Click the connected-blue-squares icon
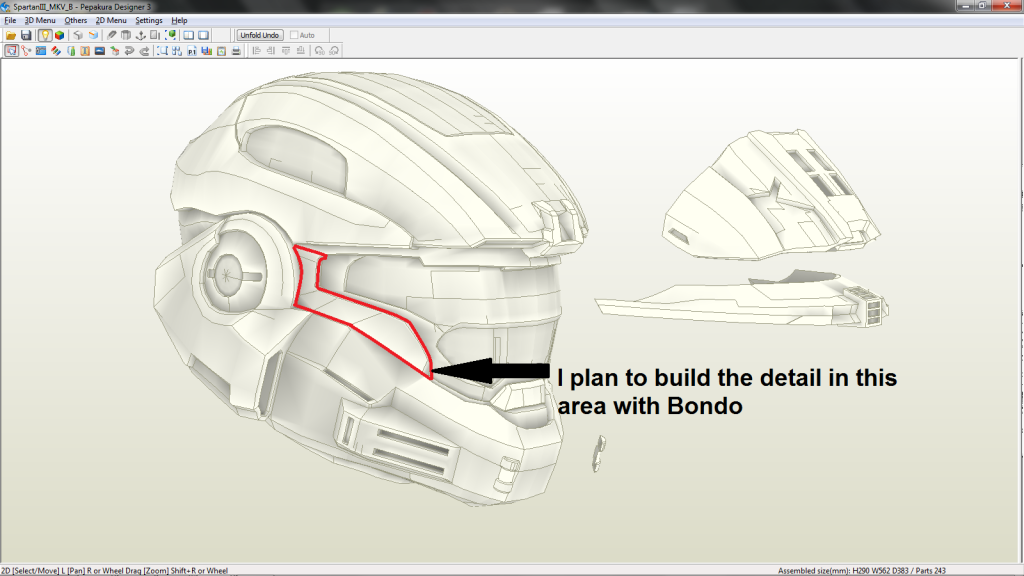The image size is (1024, 576). pyautogui.click(x=177, y=51)
